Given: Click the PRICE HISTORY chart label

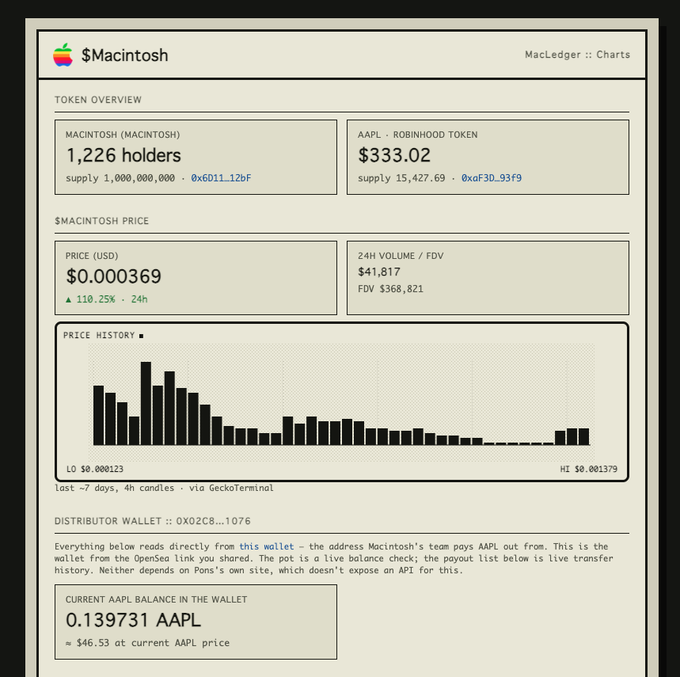Looking at the screenshot, I should point(99,335).
